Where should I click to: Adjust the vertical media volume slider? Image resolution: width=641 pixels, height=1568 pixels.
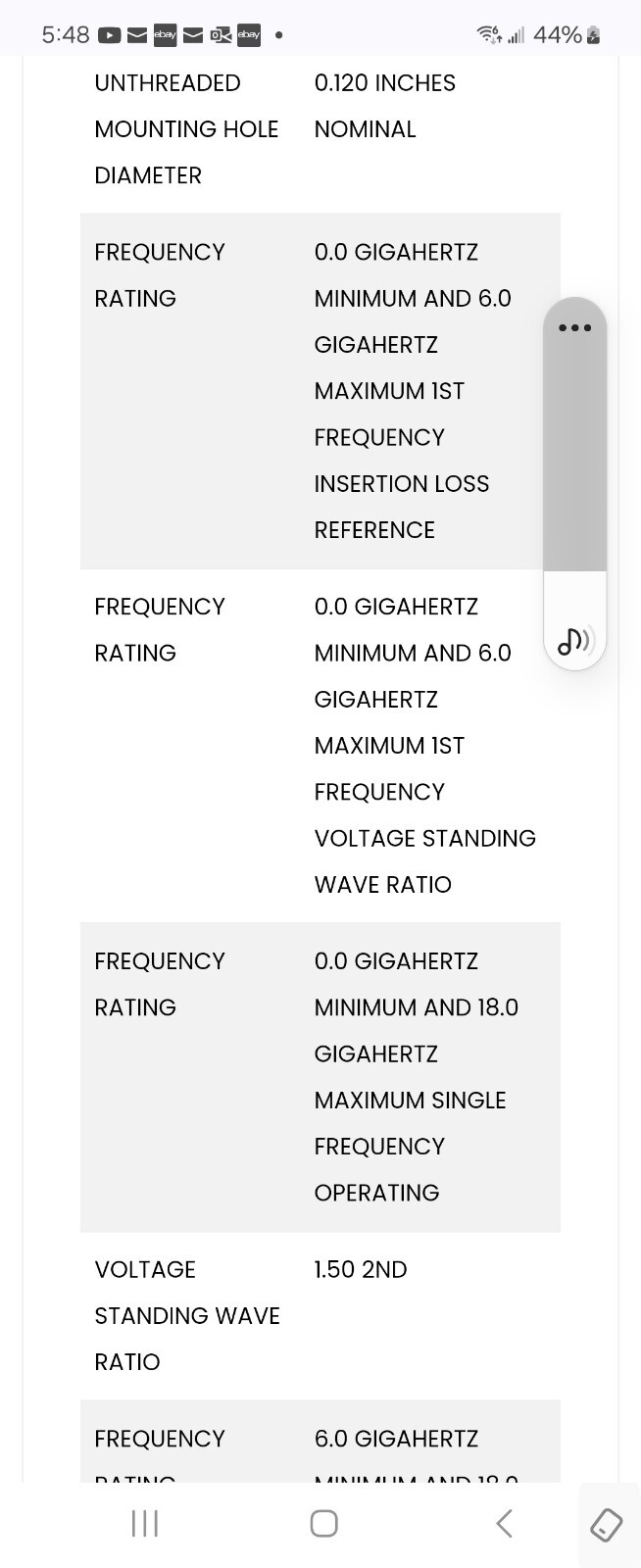point(575,483)
